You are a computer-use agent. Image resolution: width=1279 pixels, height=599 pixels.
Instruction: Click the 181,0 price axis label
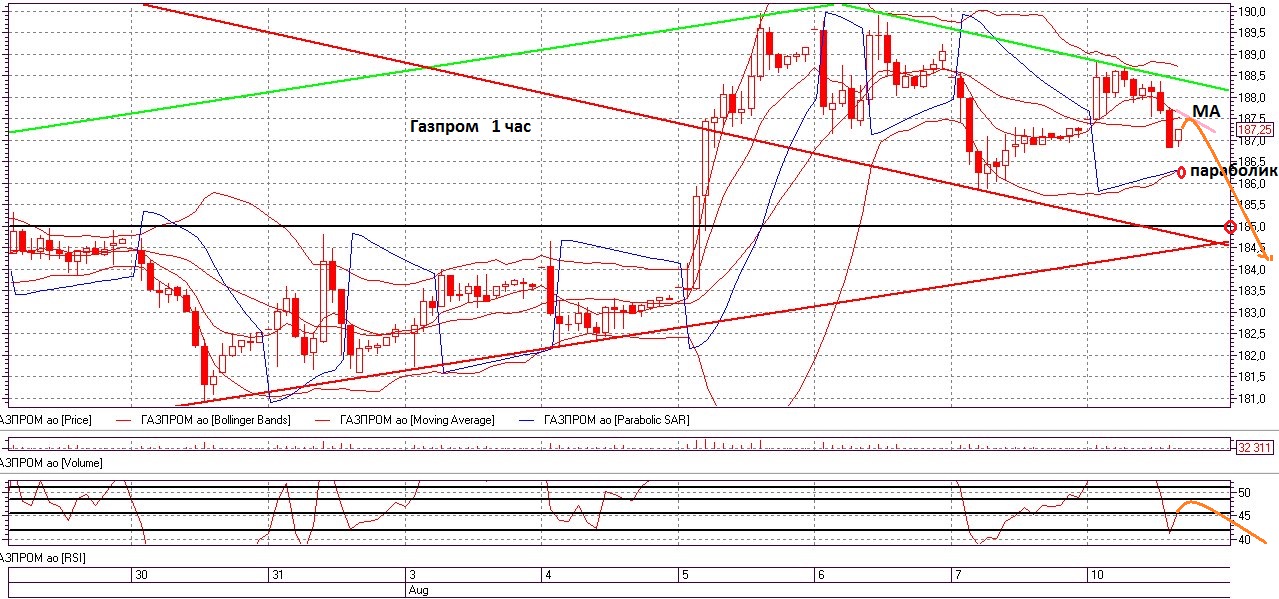[1252, 399]
